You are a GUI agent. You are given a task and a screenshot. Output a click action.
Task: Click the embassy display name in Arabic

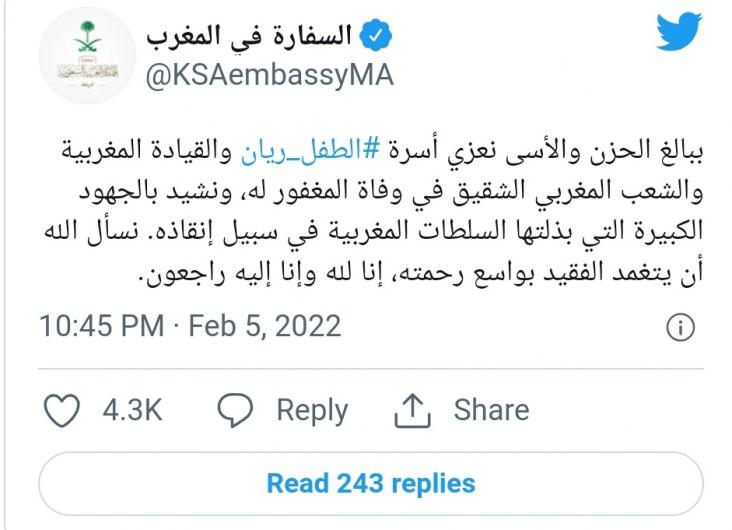pos(249,36)
